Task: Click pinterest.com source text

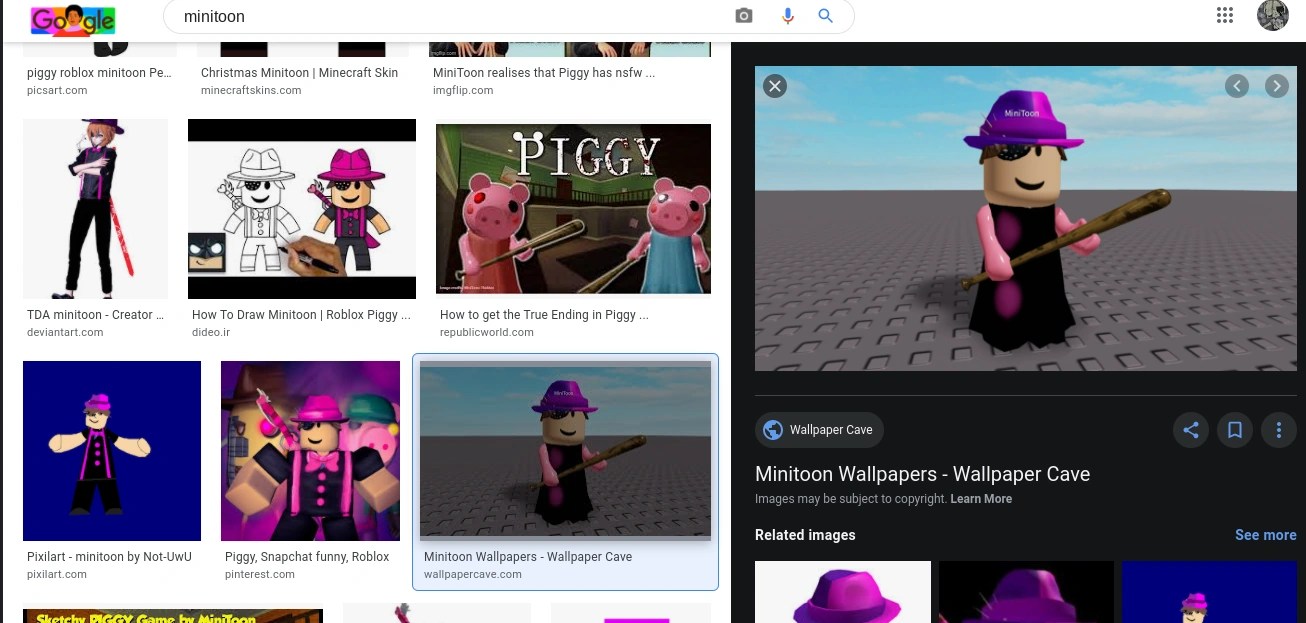Action: 260,574
